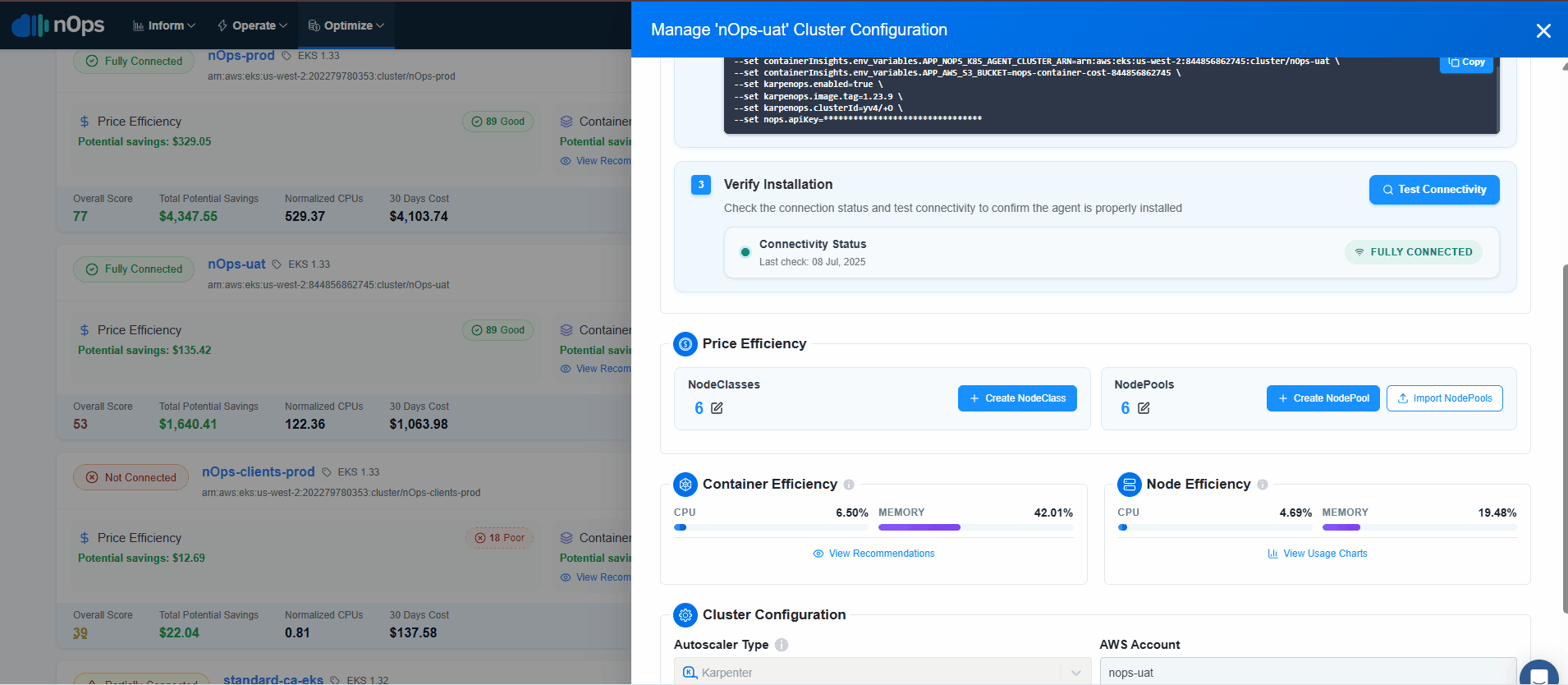Click the Container stack icon in nOps-prod card

point(566,122)
